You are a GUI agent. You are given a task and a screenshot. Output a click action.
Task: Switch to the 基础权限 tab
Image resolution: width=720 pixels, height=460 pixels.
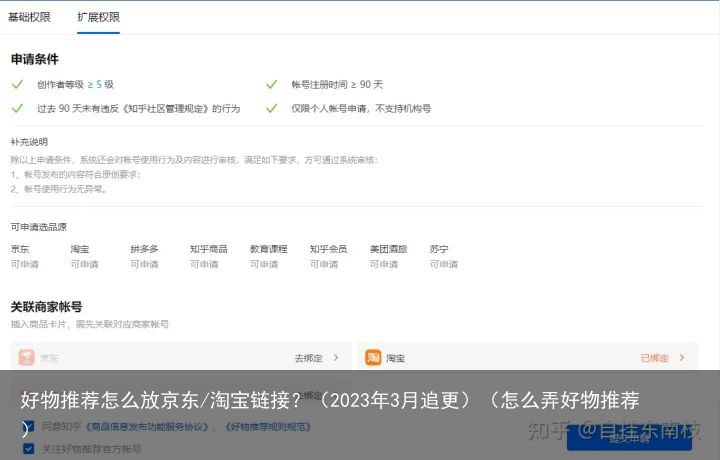(x=29, y=17)
